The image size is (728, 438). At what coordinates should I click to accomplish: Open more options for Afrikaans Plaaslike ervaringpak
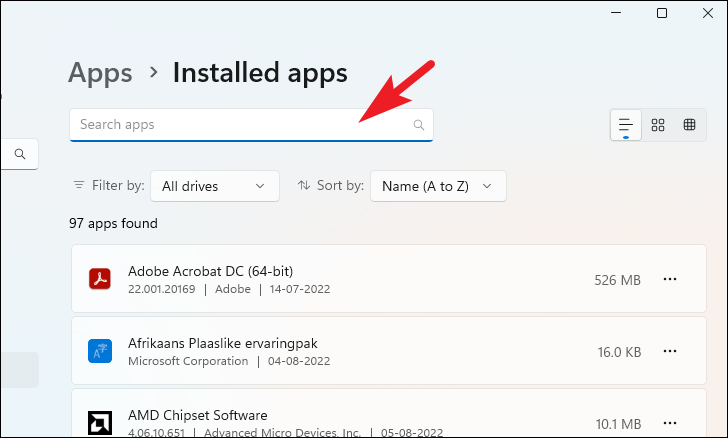click(670, 351)
